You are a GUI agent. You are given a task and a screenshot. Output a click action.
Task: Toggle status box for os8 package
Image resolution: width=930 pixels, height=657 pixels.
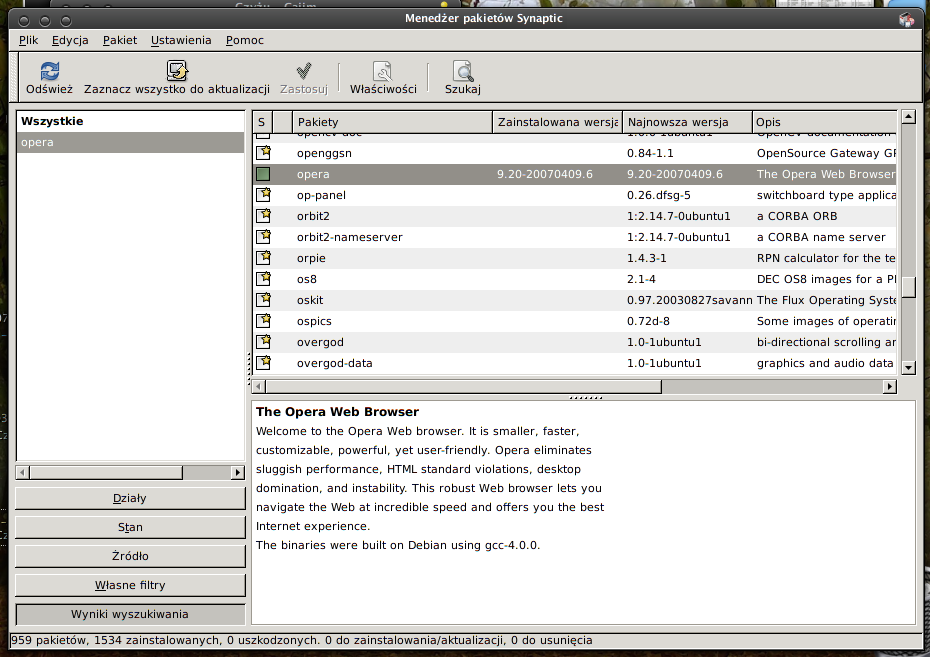pyautogui.click(x=263, y=279)
